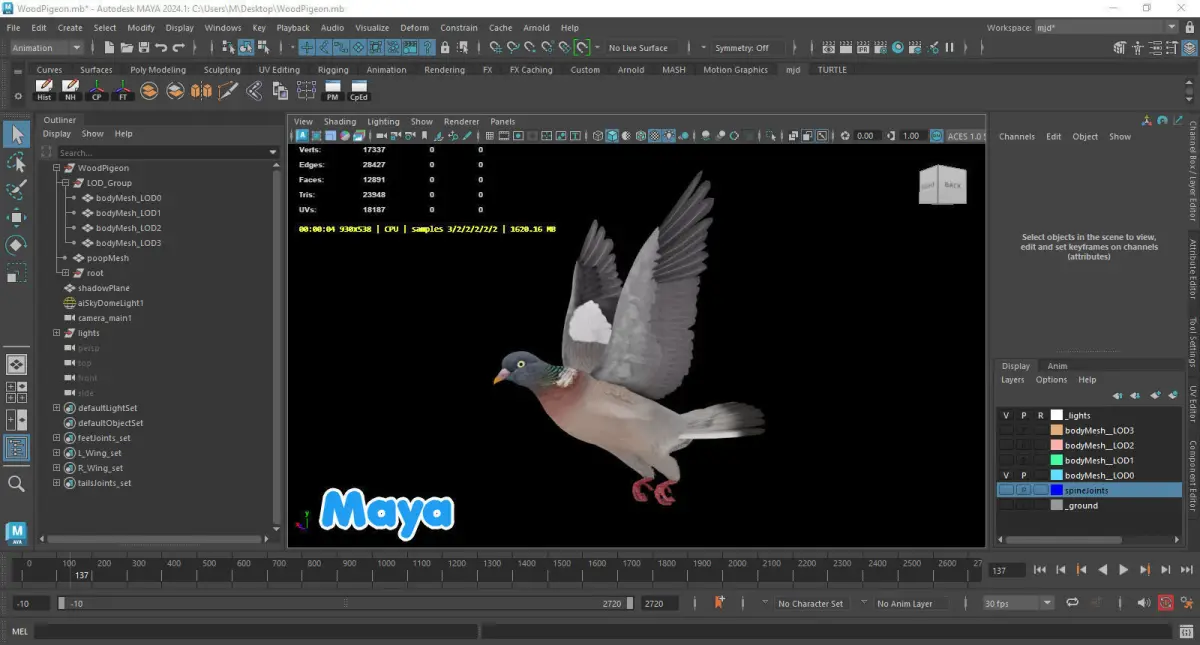
Task: Toggle visibility box of _ground layer
Action: click(1005, 505)
